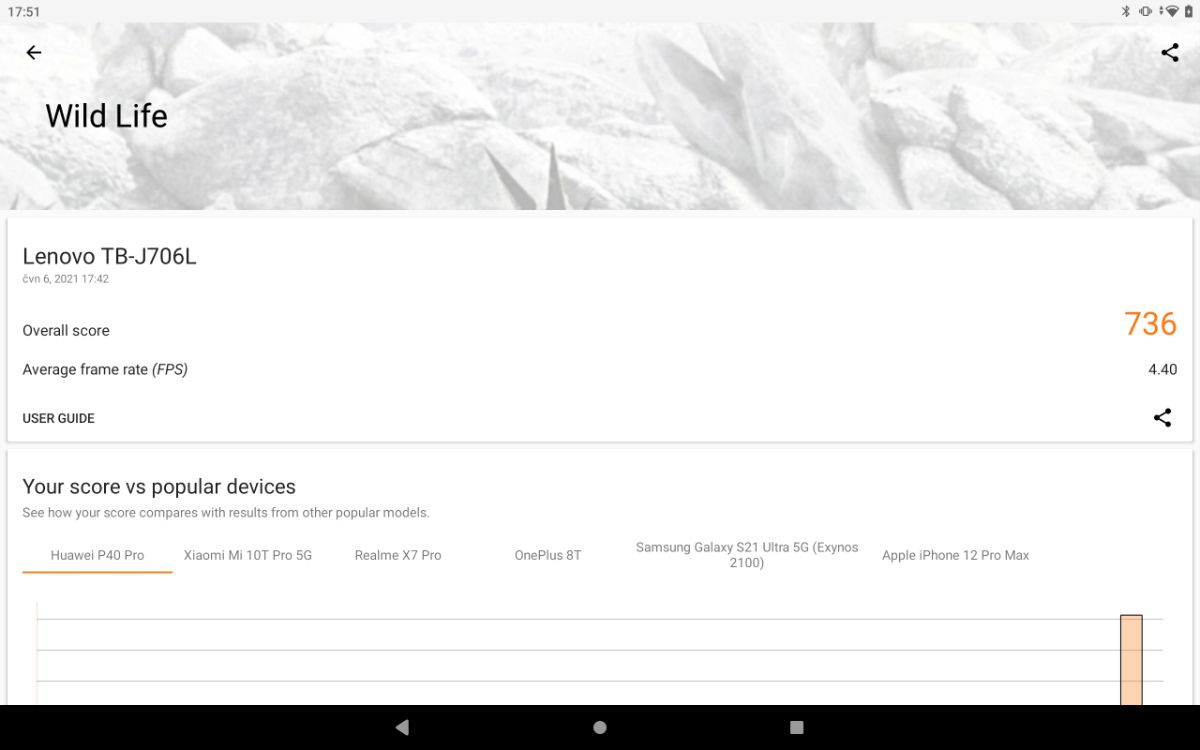Go back using the top-left arrow
1200x750 pixels.
coord(34,53)
